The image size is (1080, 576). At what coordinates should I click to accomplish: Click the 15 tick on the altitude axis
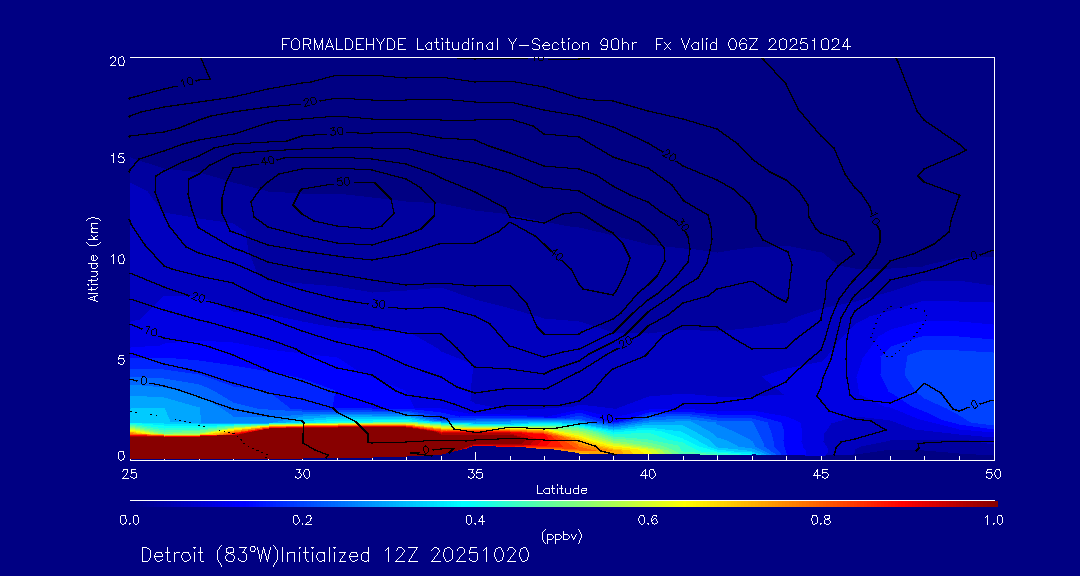[116, 159]
